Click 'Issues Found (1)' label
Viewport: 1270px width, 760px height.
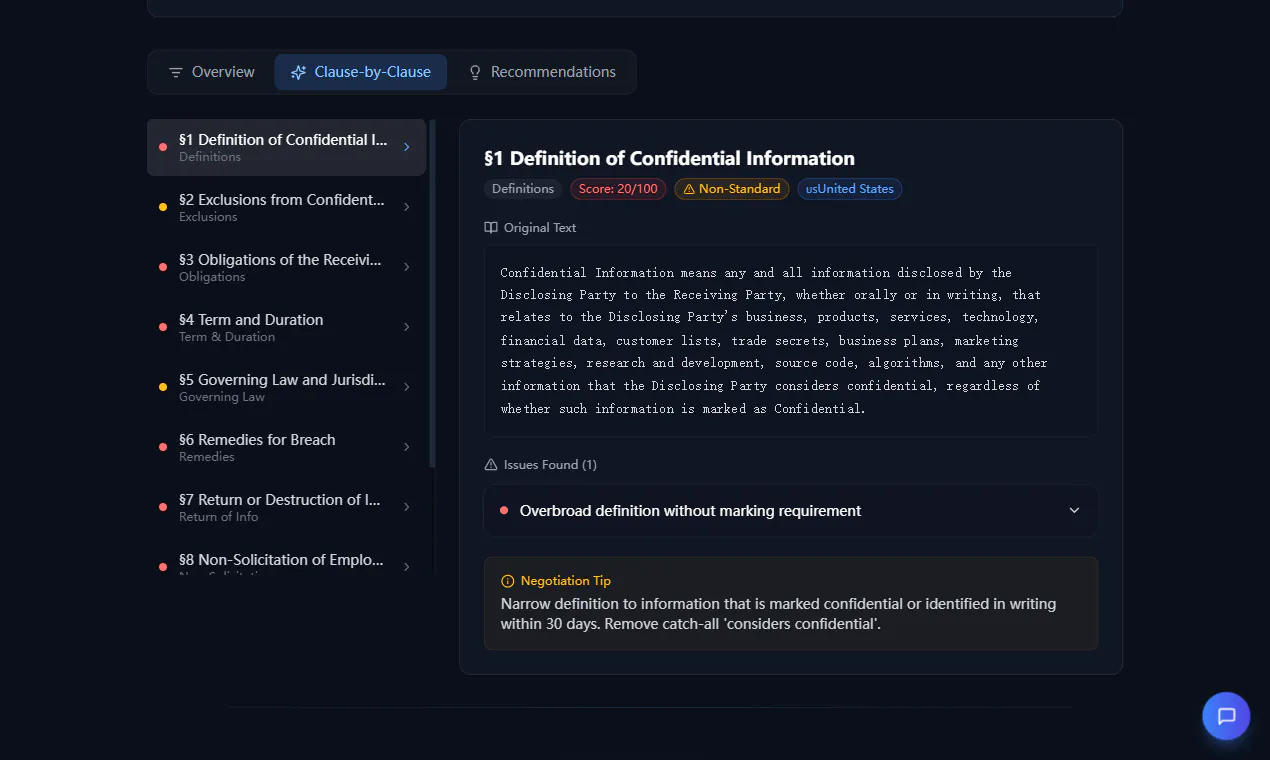[550, 464]
